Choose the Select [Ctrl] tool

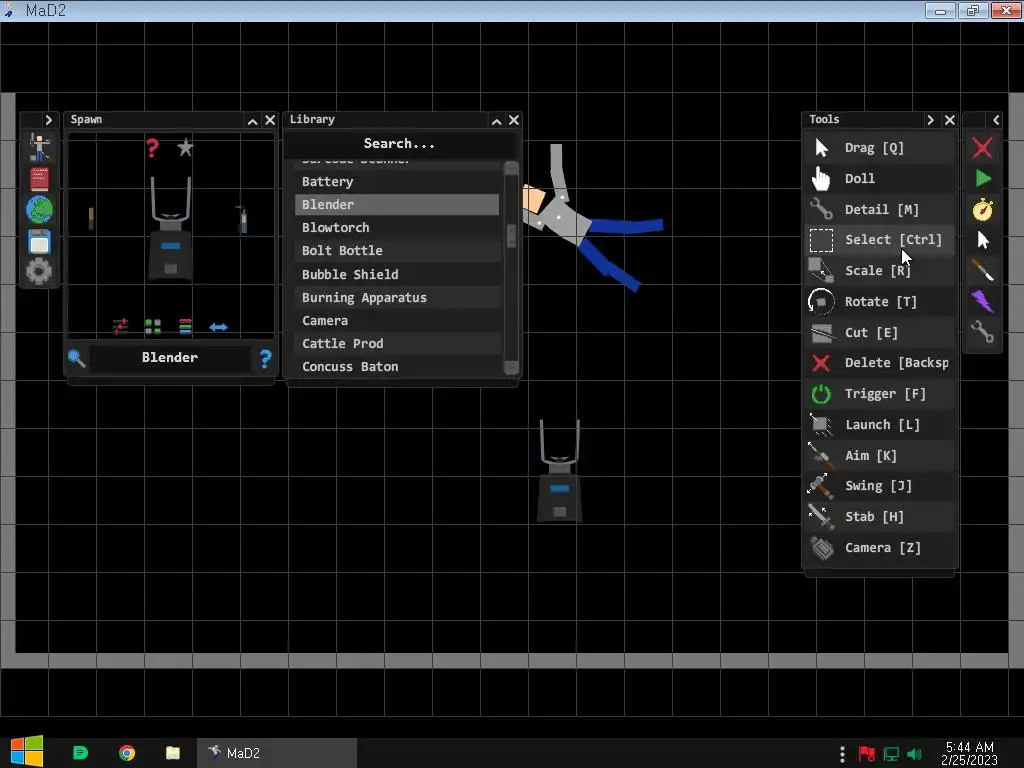click(880, 240)
